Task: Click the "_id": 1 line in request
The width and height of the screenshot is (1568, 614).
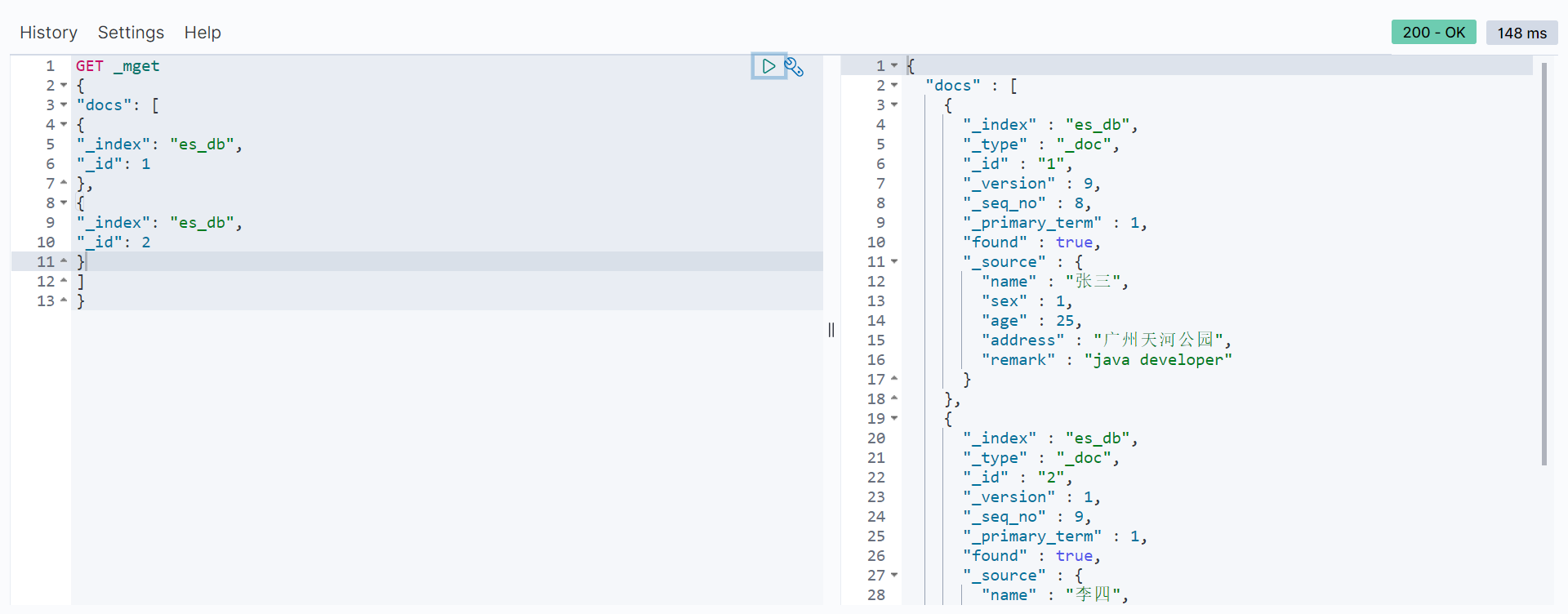Action: tap(114, 164)
